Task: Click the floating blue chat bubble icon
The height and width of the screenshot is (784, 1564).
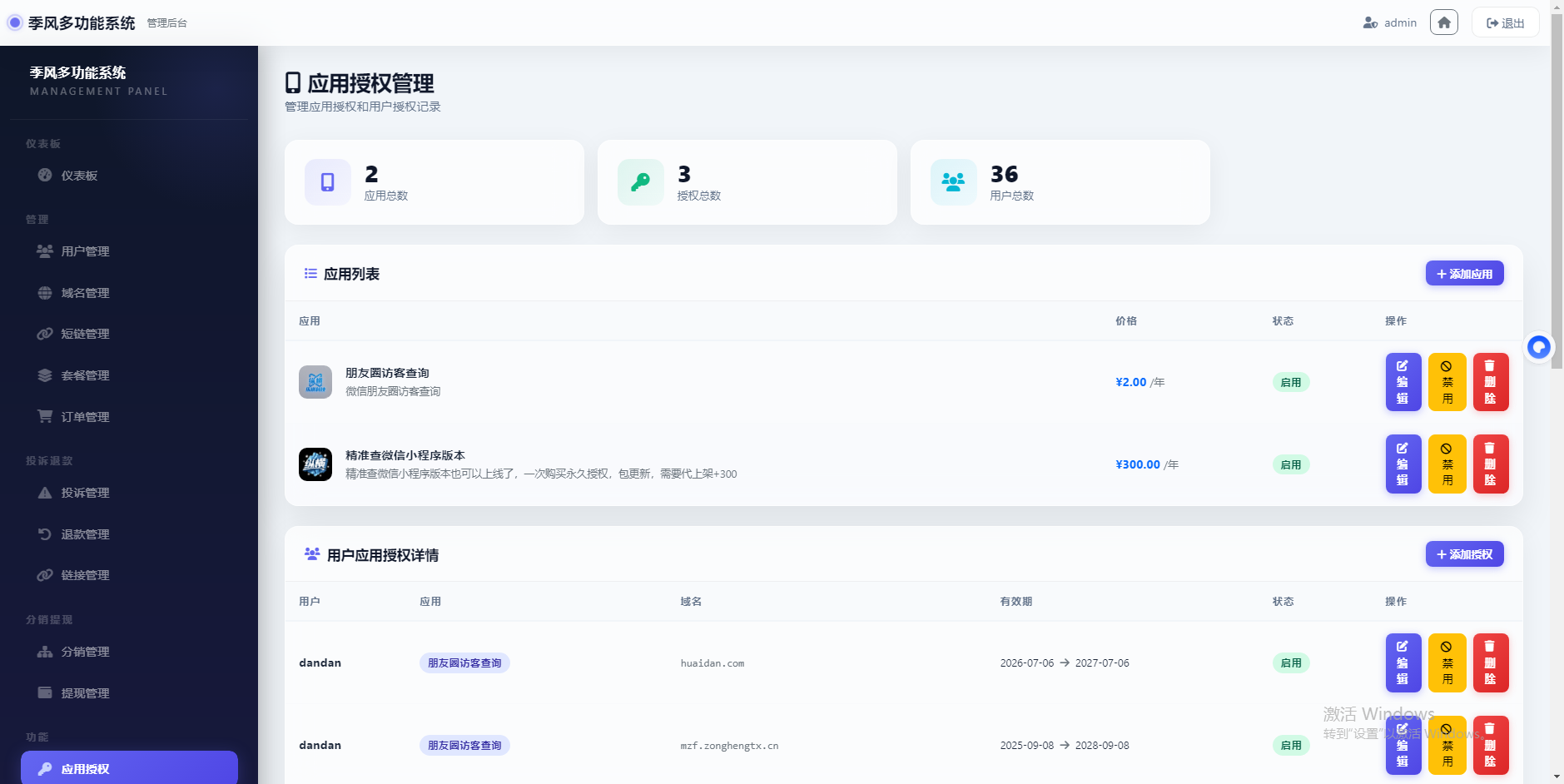Action: pos(1539,347)
